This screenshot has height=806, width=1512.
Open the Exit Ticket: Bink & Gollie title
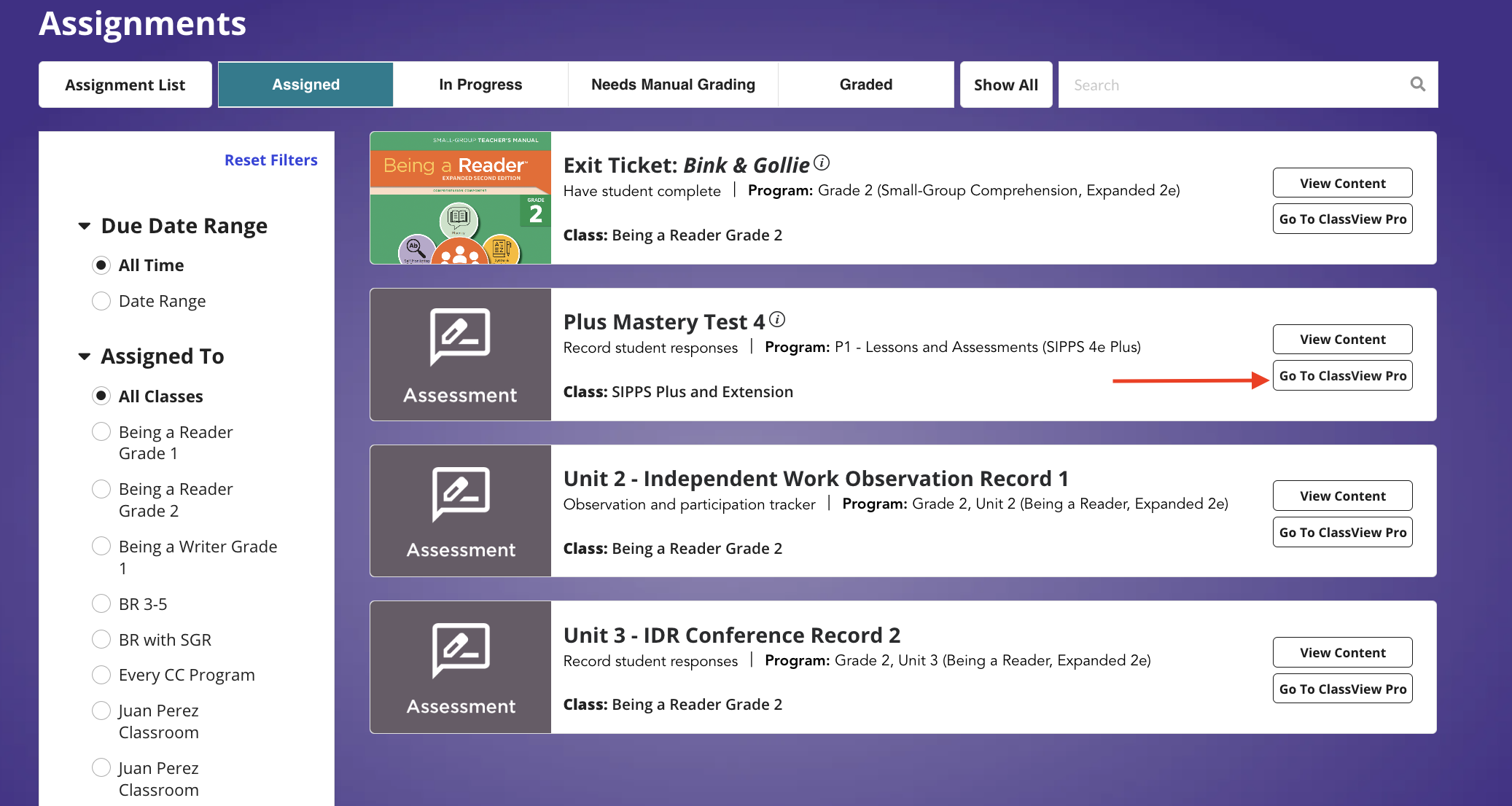click(686, 165)
